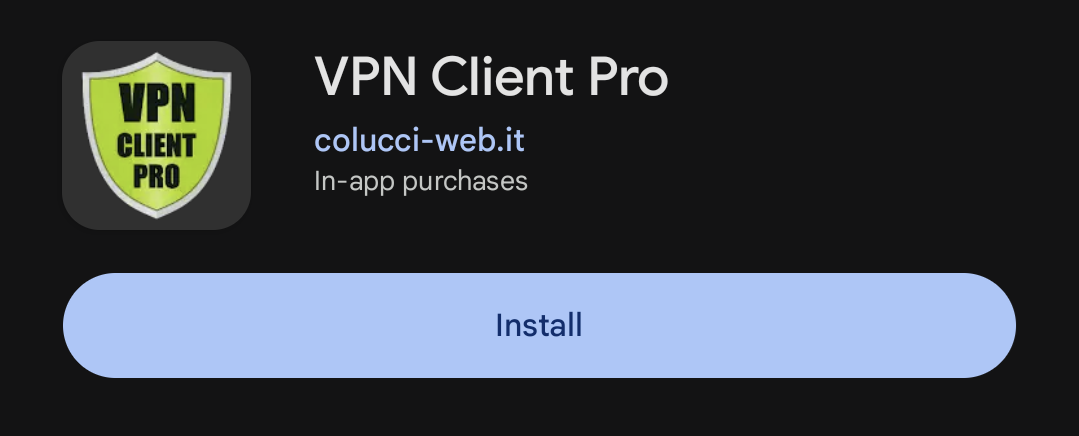Screen dimensions: 1079x436
Task: Click the Install button
Action: (539, 325)
